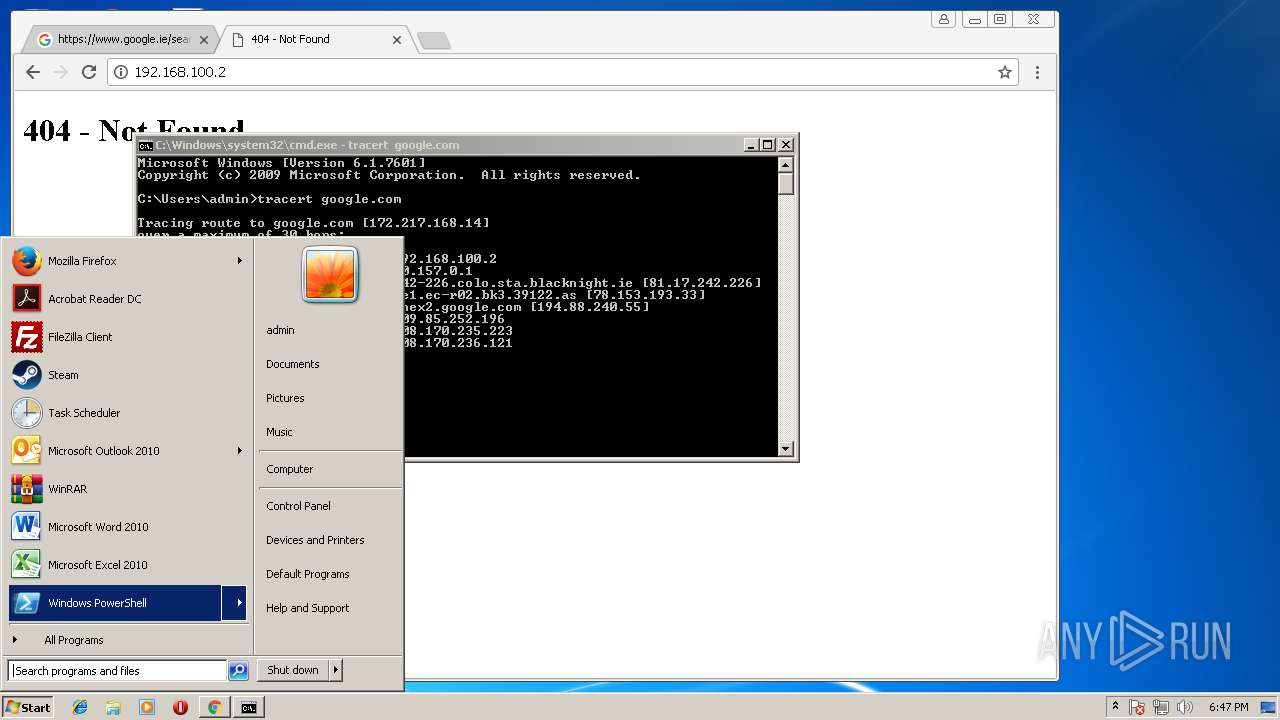Open Opera from taskbar
The width and height of the screenshot is (1280, 720).
[180, 707]
